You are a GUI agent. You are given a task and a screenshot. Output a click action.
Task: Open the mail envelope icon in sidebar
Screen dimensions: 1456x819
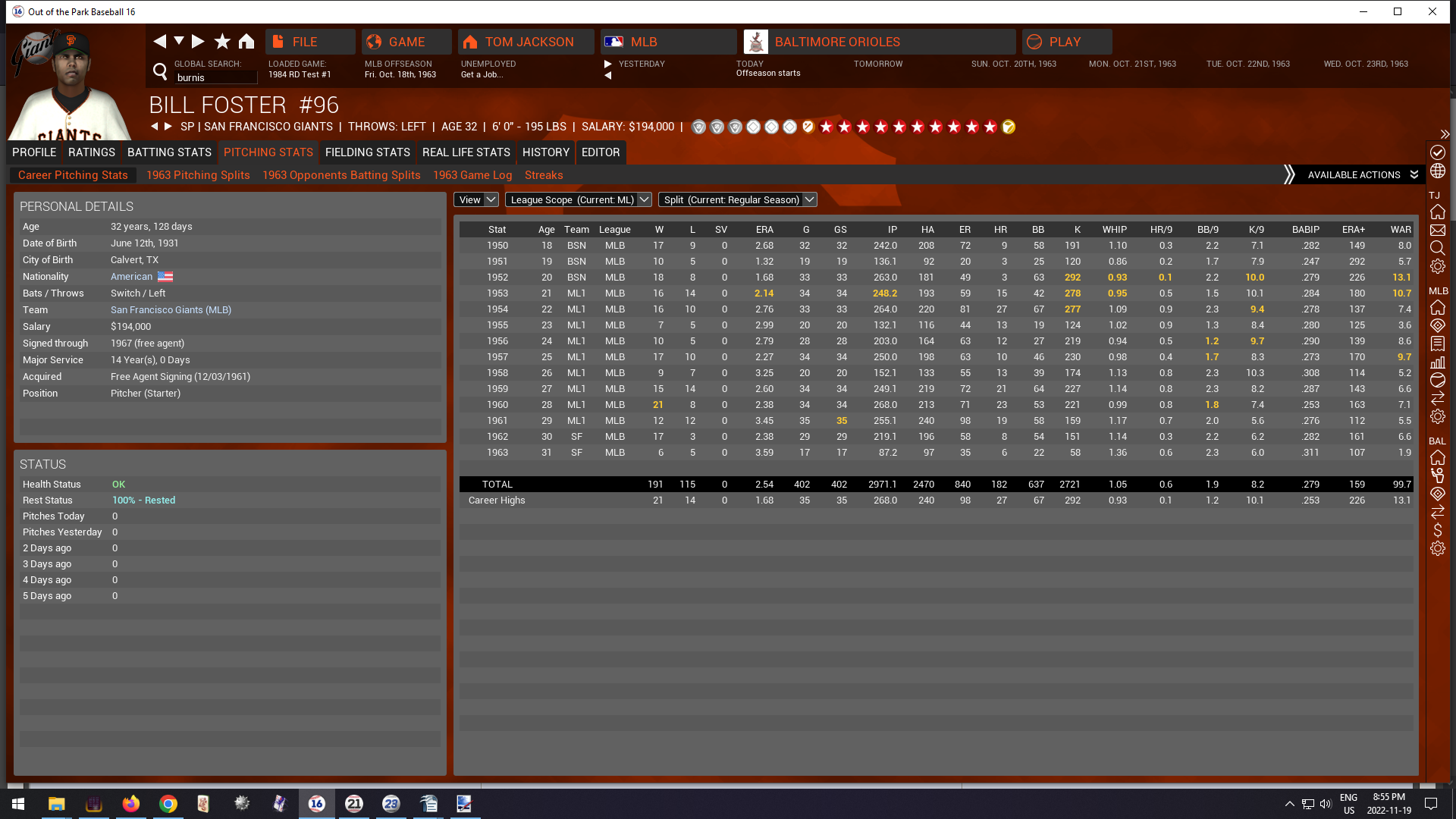1437,230
